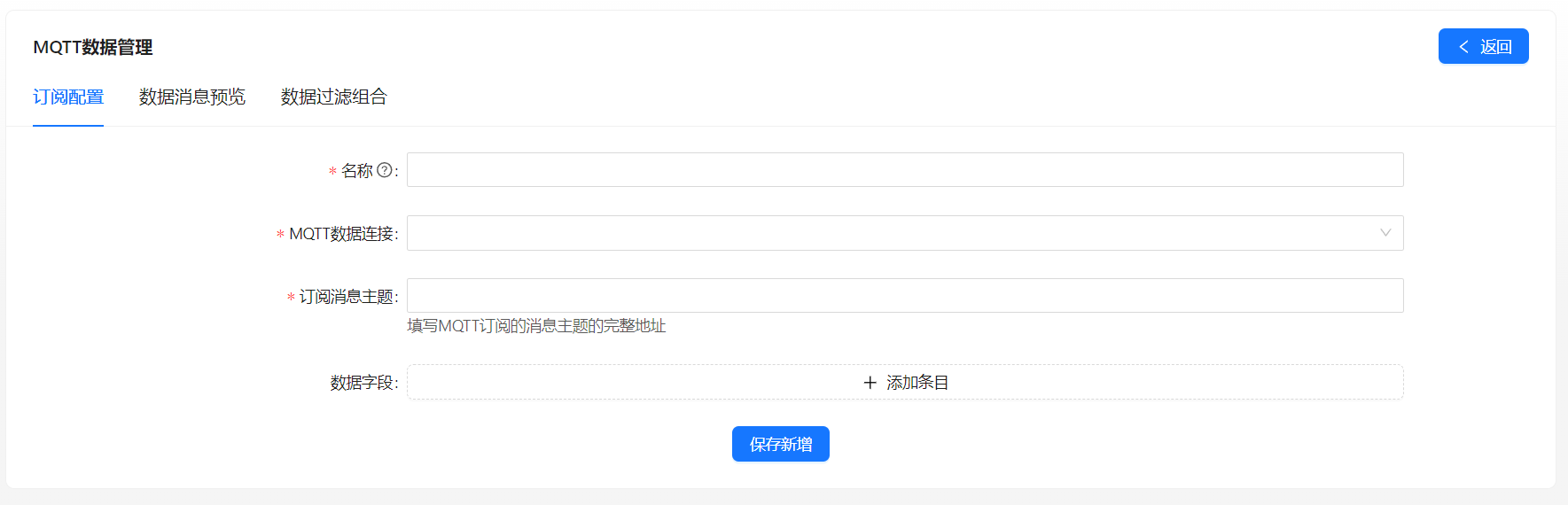Click the plus icon beside 添加条目
The image size is (1568, 505).
click(x=870, y=383)
